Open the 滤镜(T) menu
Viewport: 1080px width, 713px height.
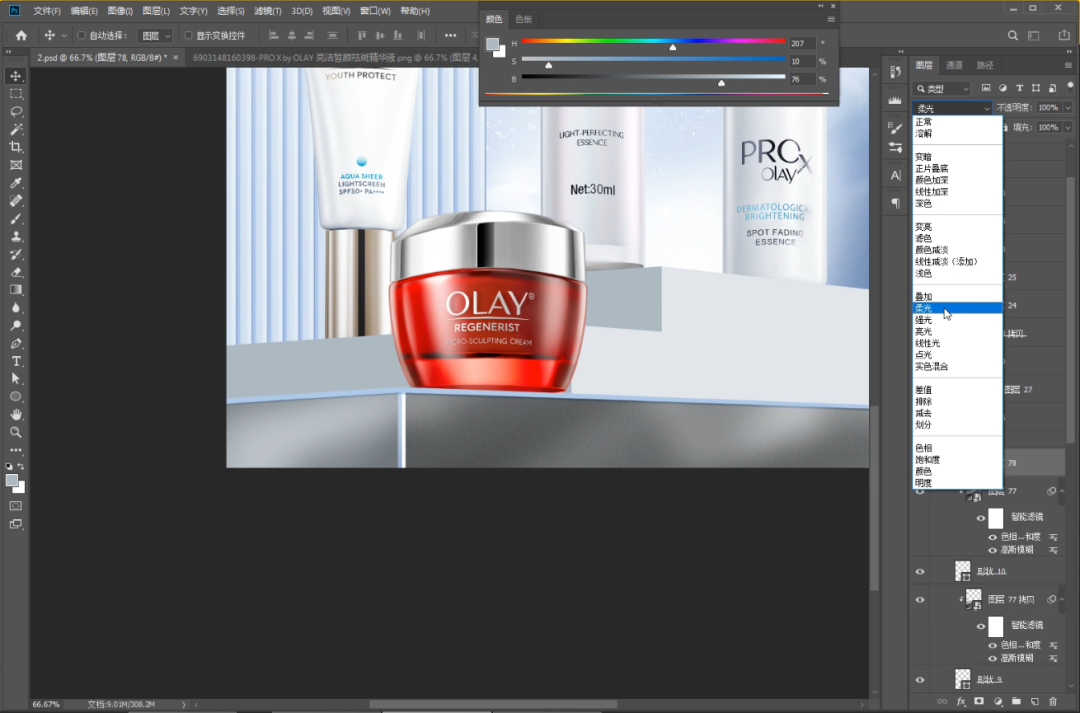268,11
